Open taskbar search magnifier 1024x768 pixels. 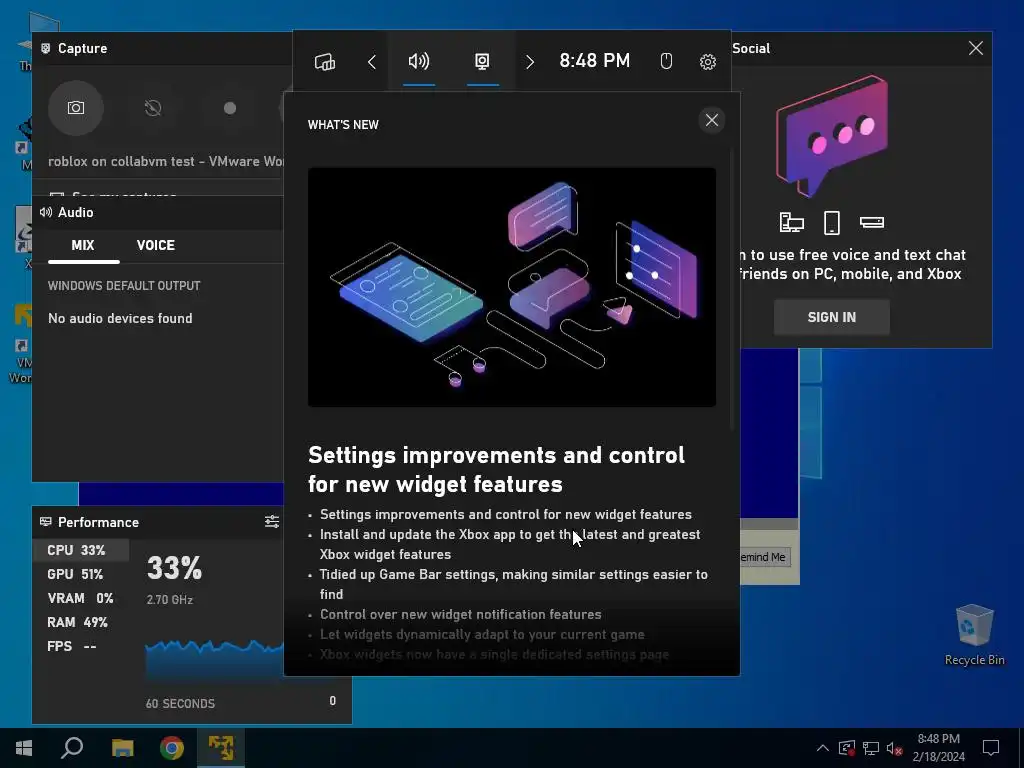pyautogui.click(x=72, y=748)
